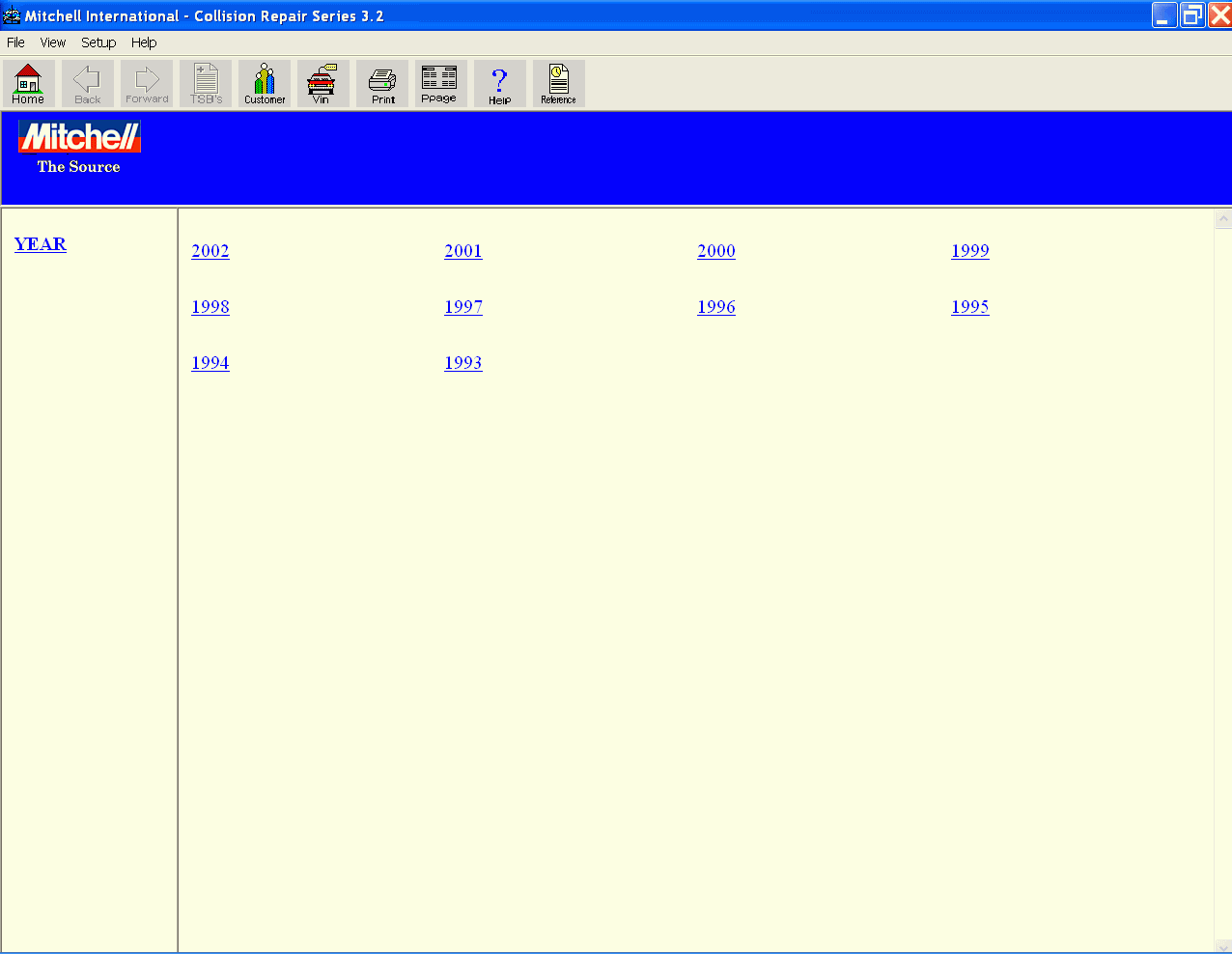
Task: Click the scrollbar up arrow
Action: pyautogui.click(x=1223, y=219)
